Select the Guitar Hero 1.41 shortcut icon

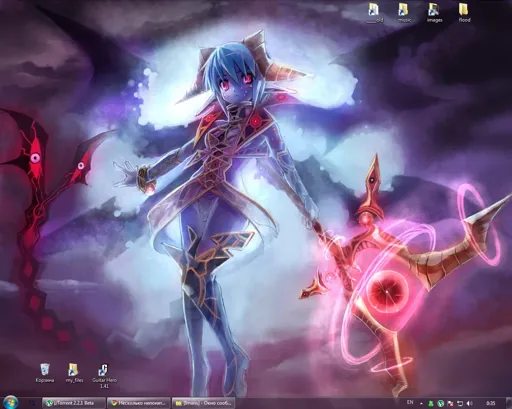coord(104,376)
